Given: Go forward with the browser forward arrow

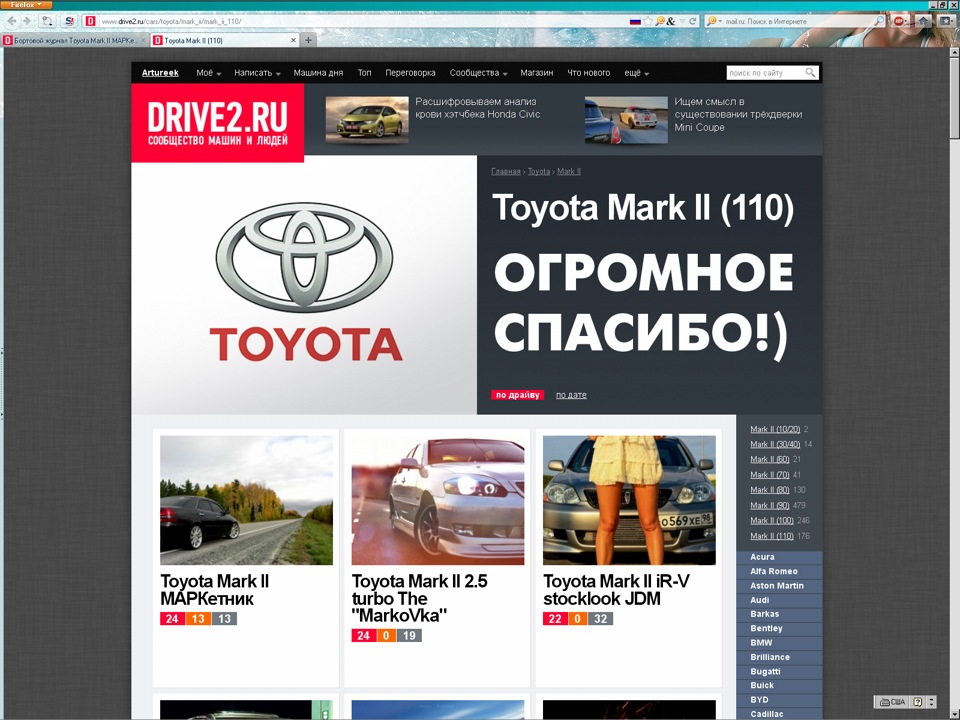Looking at the screenshot, I should [26, 21].
